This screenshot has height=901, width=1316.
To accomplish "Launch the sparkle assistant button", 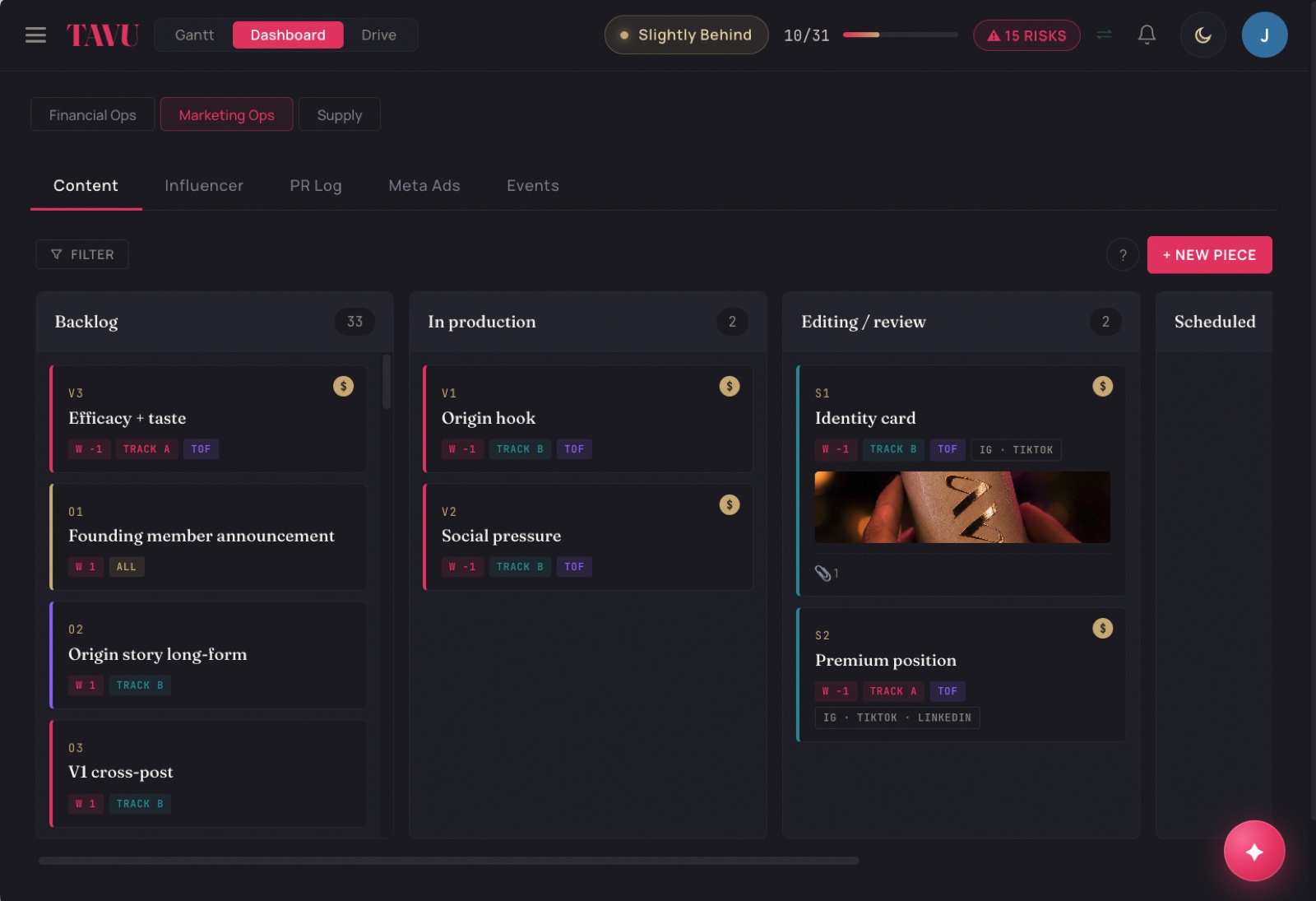I will pos(1254,852).
